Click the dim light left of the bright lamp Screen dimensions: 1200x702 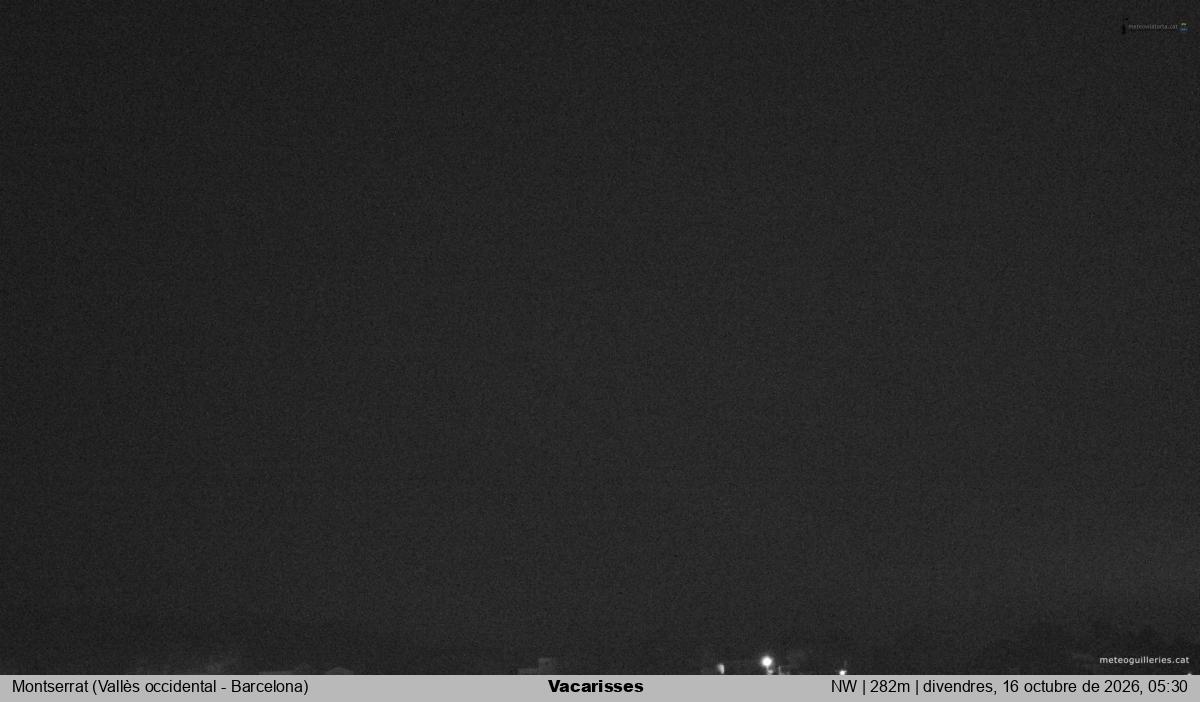[x=720, y=668]
